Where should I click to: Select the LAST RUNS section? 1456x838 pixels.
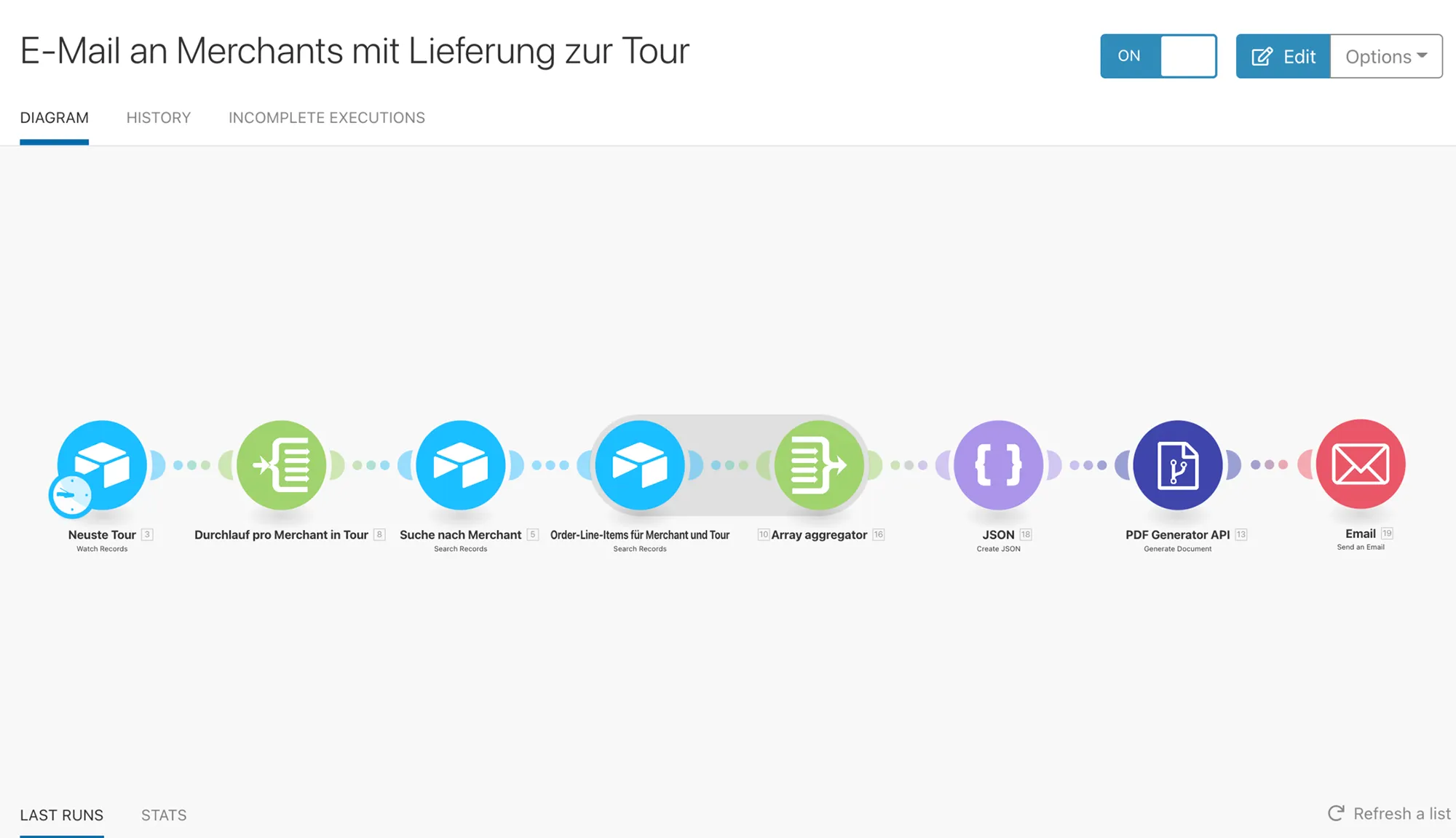(62, 815)
